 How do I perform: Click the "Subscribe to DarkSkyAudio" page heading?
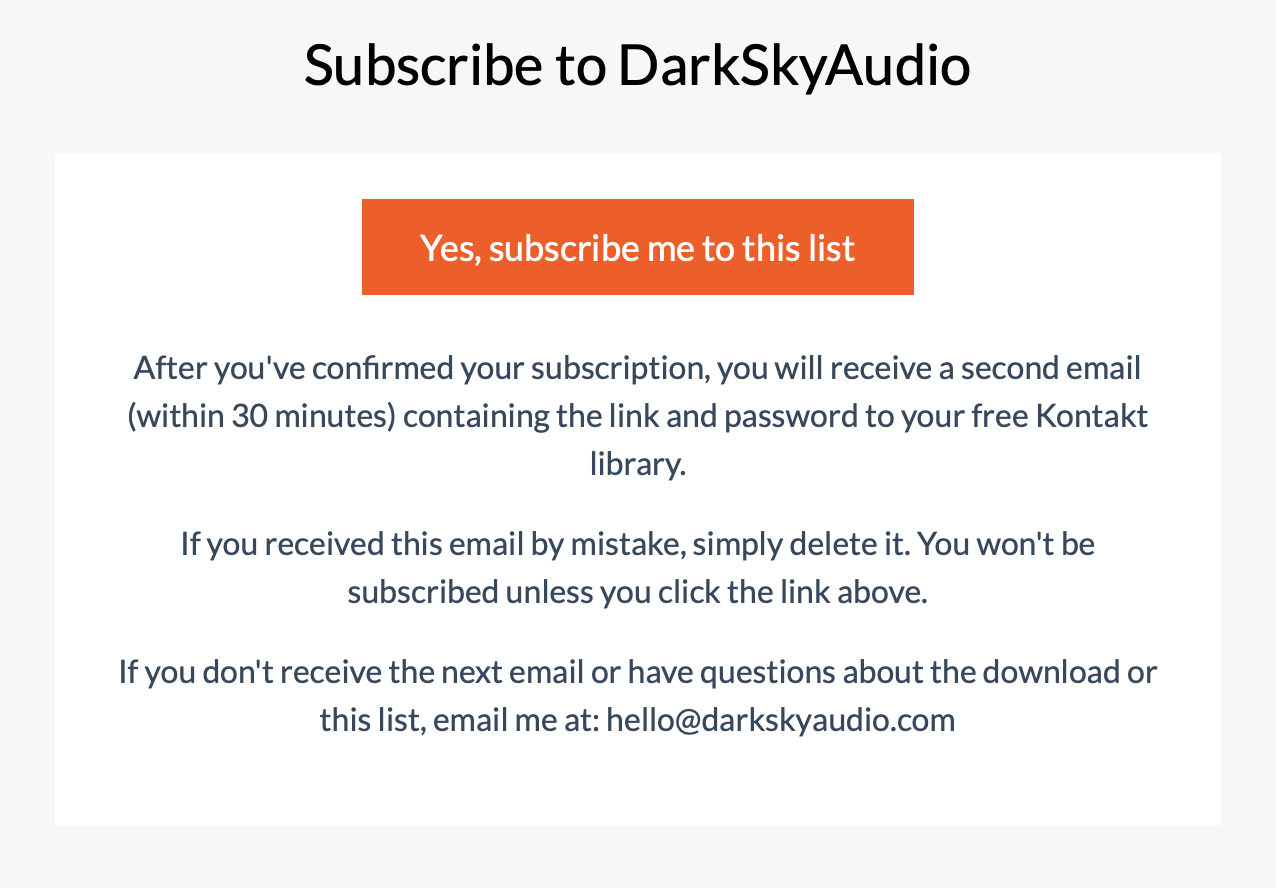(x=637, y=65)
